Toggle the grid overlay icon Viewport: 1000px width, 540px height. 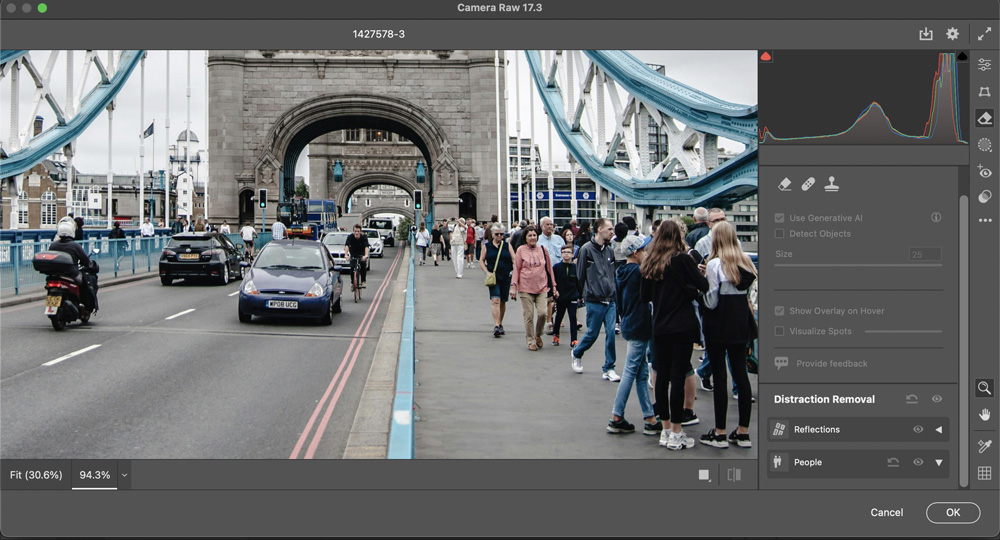[x=985, y=473]
